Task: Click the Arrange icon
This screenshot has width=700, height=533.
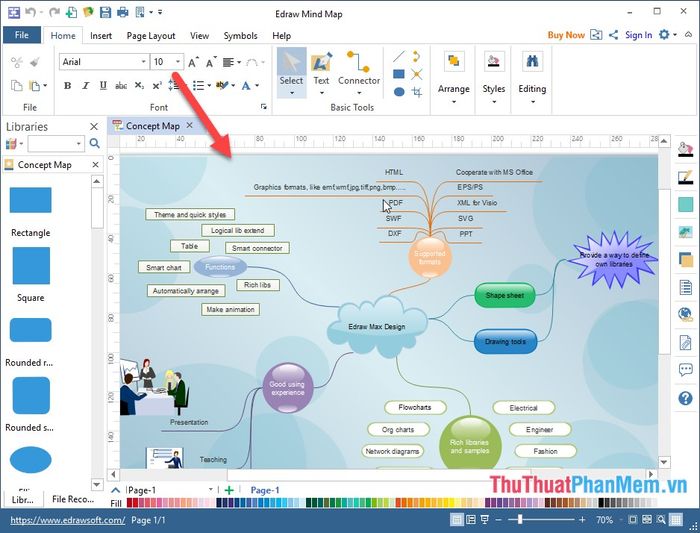Action: (x=454, y=61)
